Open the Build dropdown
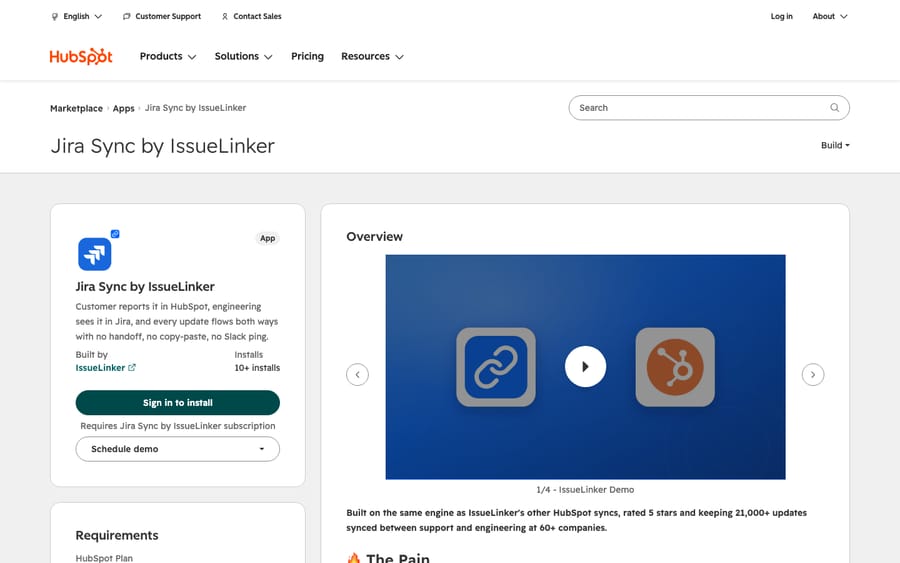 (x=835, y=145)
